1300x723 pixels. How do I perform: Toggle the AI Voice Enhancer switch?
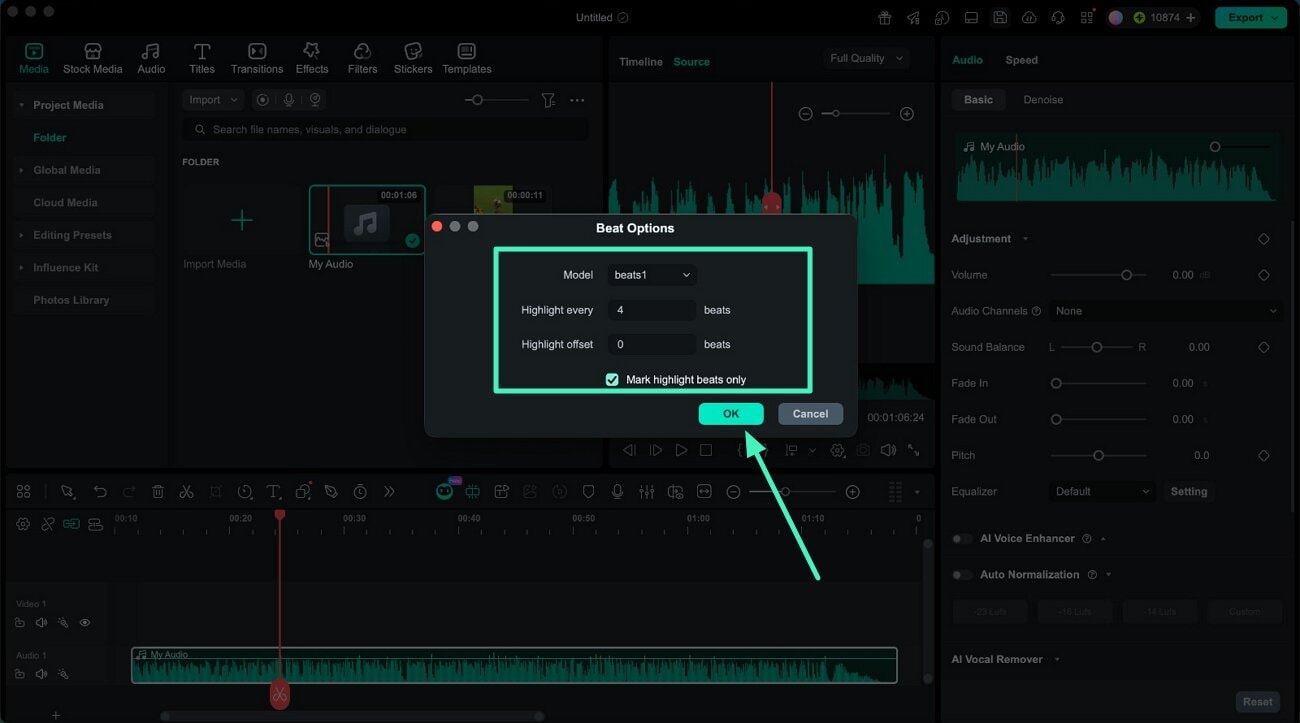point(962,539)
